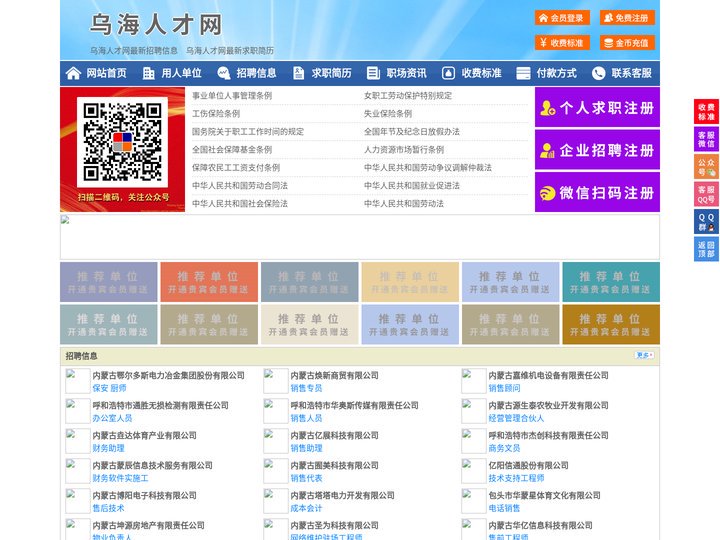Image resolution: width=720 pixels, height=540 pixels.
Task: Click the orange 收费标准 header button
Action: (562, 43)
